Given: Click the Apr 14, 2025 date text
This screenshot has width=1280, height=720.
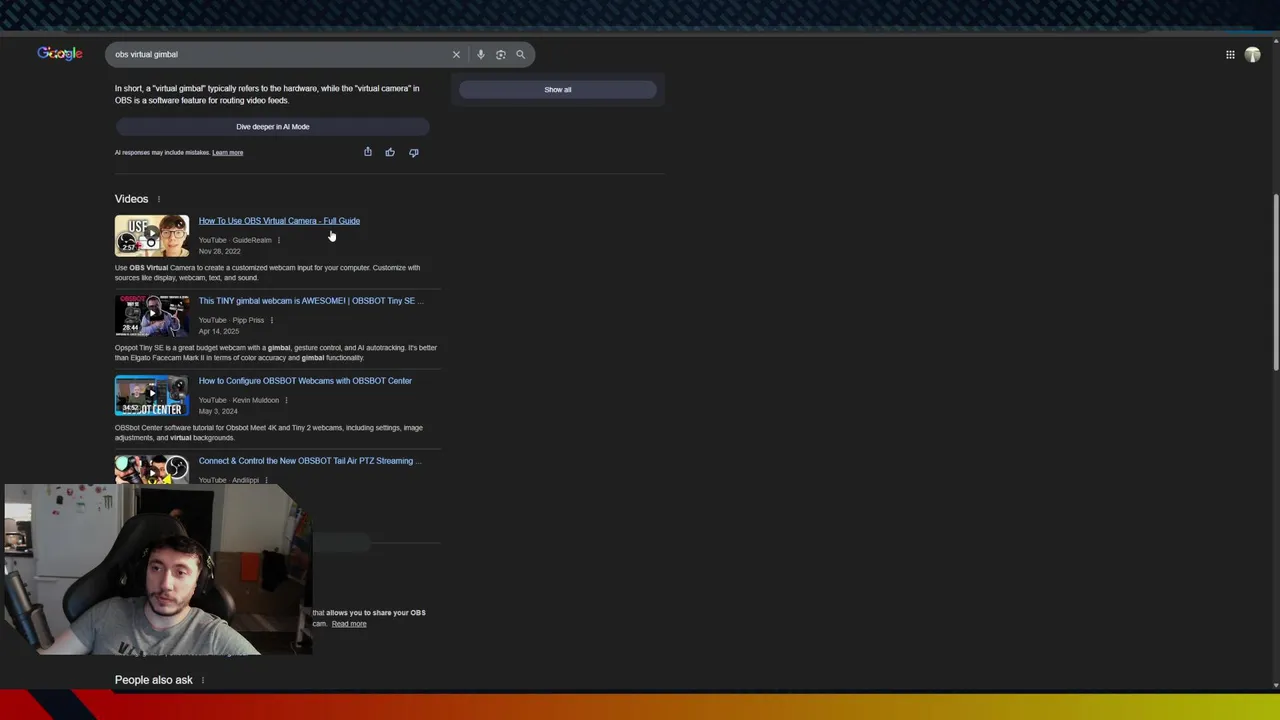Looking at the screenshot, I should point(218,331).
